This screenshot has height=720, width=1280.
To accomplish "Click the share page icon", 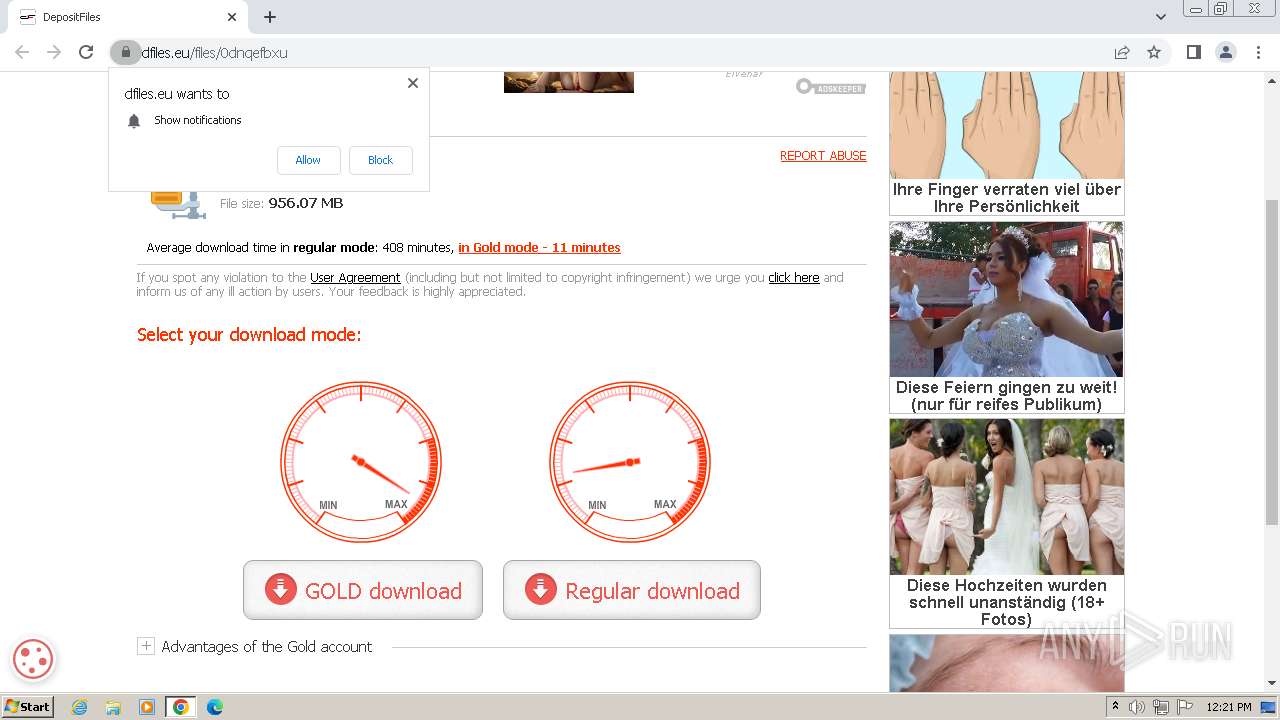I will [x=1122, y=52].
